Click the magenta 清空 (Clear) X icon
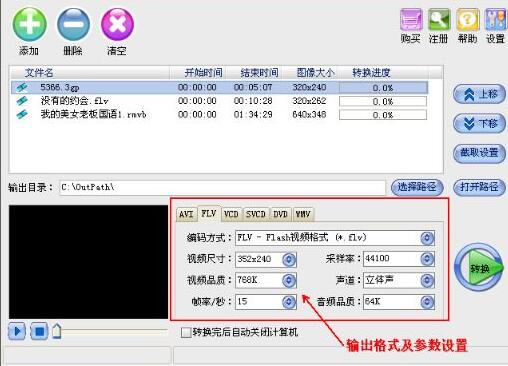 click(x=117, y=24)
